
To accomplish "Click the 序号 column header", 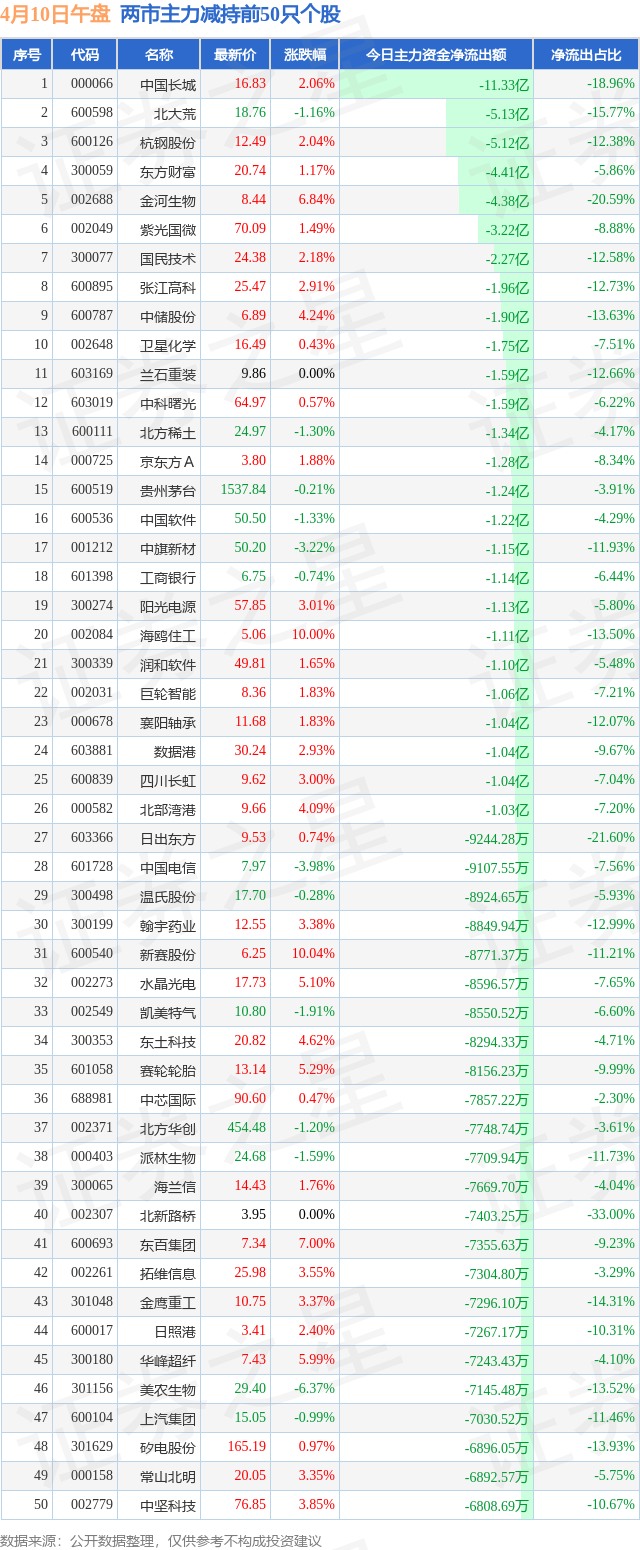I will tap(26, 55).
